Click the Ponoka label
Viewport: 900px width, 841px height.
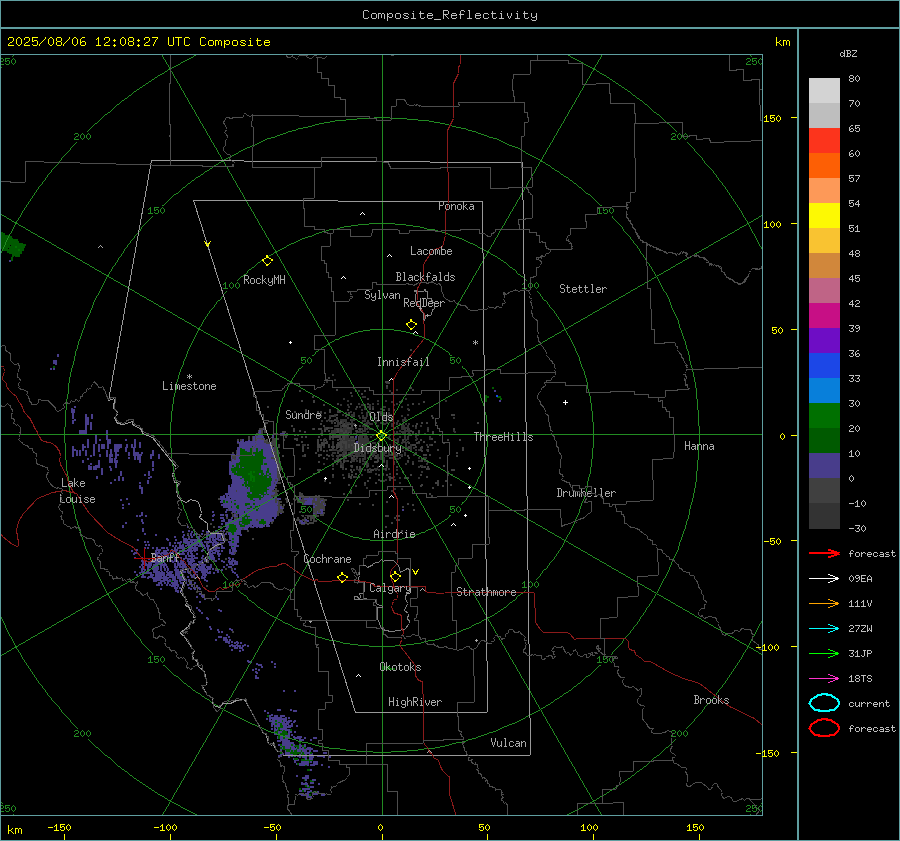pos(456,206)
